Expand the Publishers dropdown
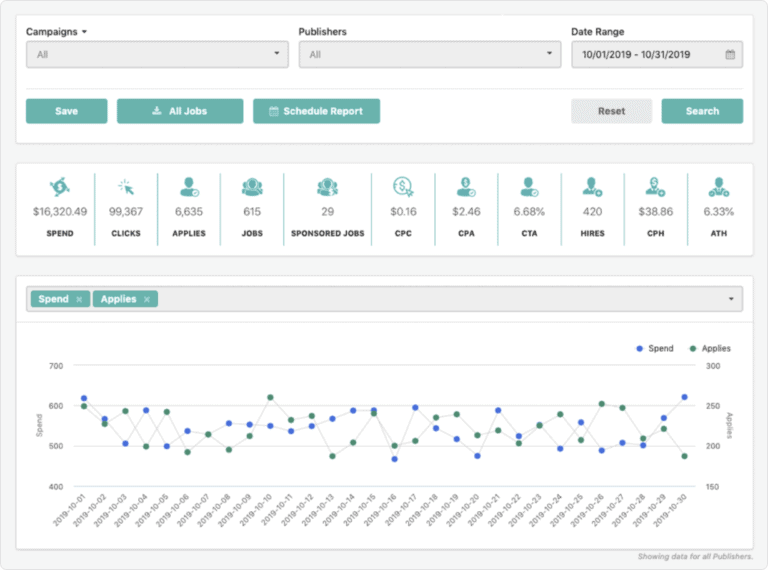This screenshot has width=768, height=570. tap(430, 55)
